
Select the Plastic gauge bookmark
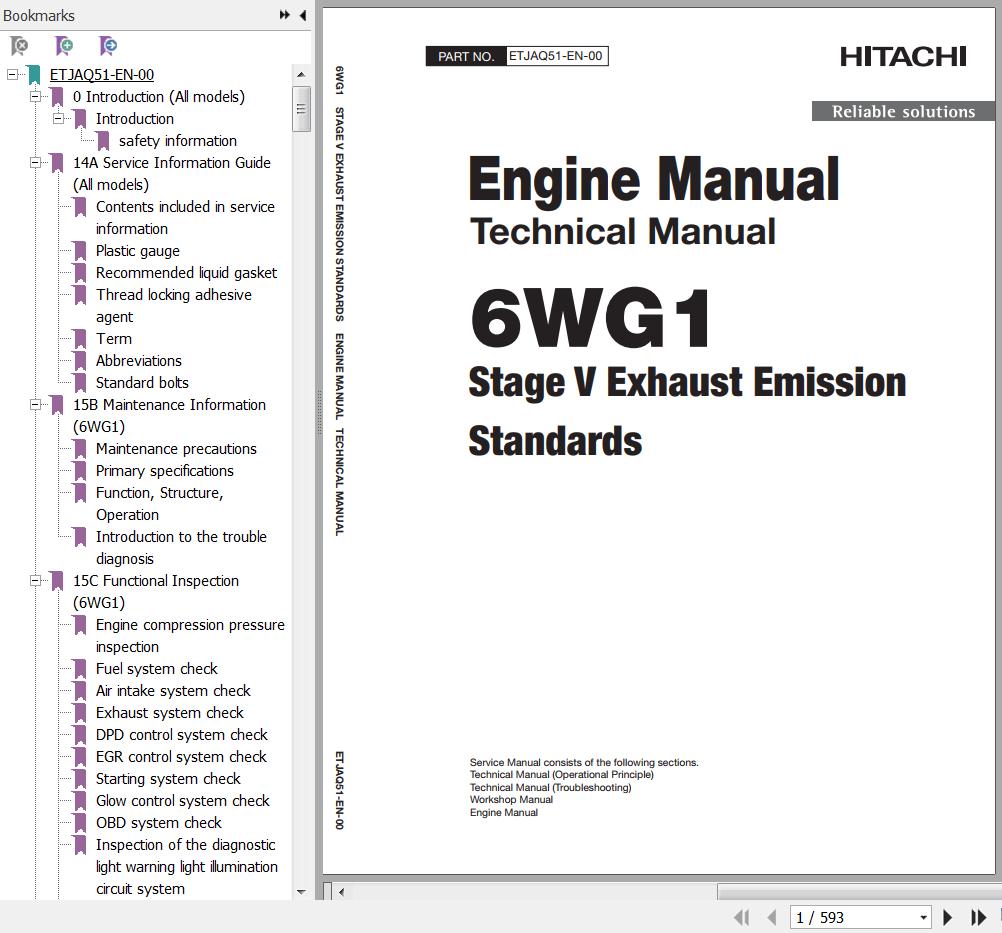coord(137,251)
